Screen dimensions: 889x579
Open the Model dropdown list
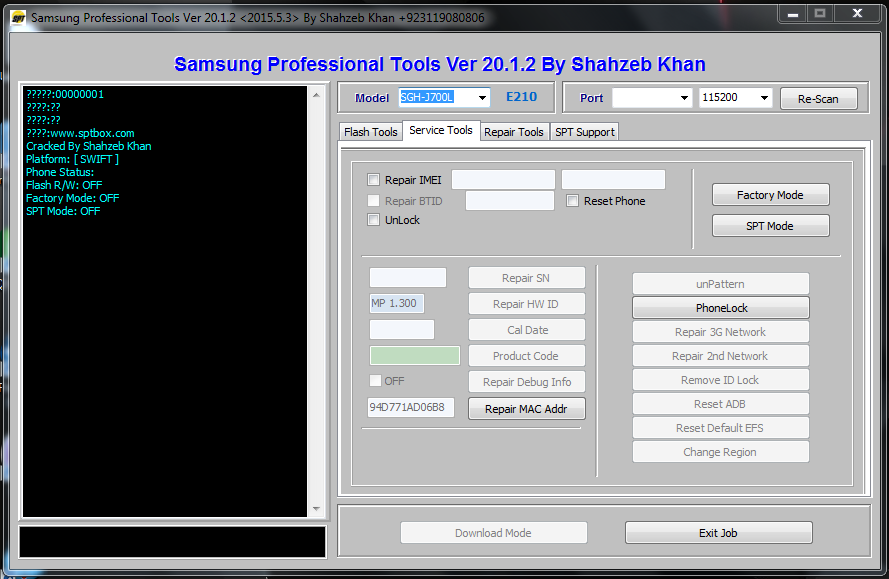(x=482, y=98)
